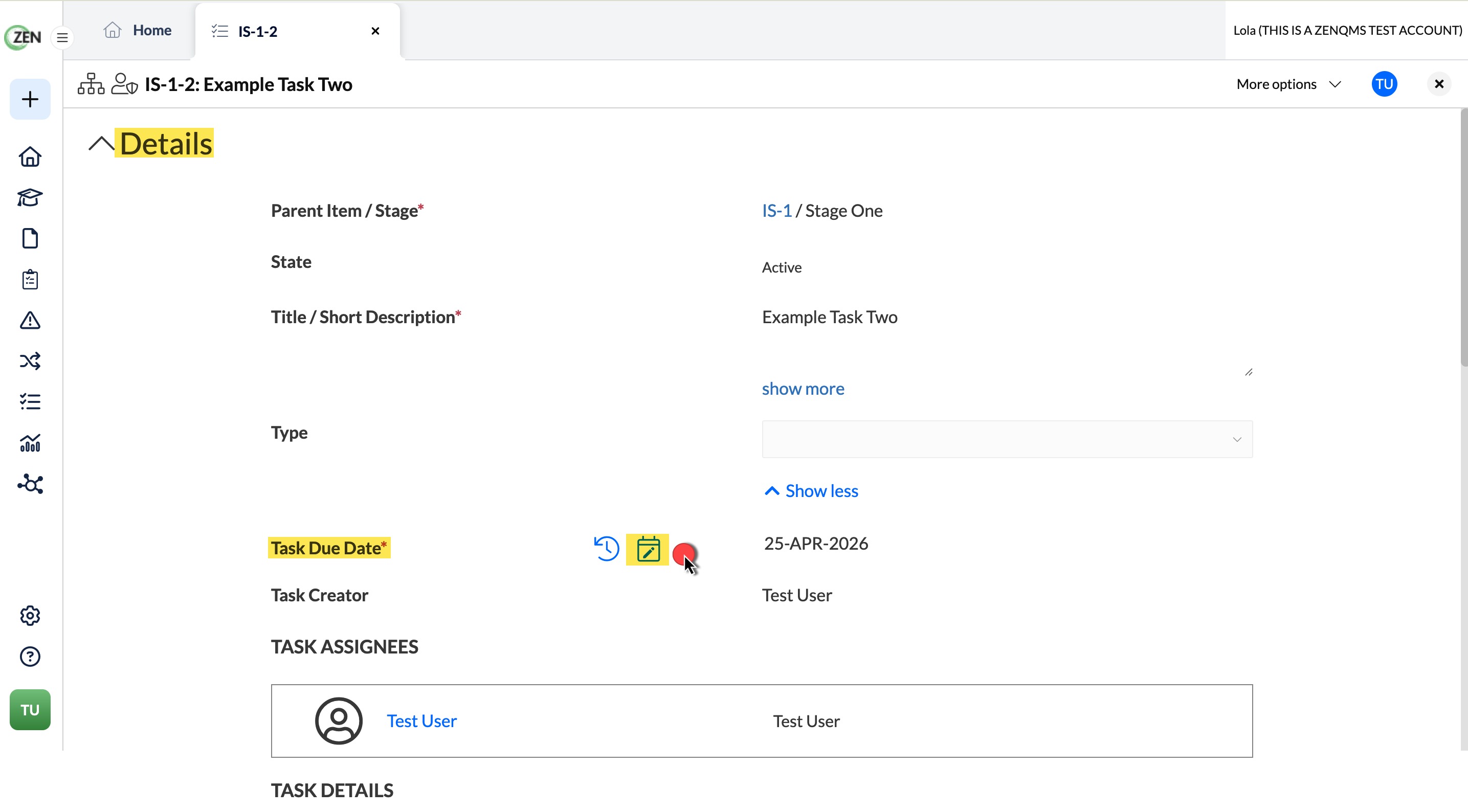Viewport: 1468px width, 812px height.
Task: Click the hierarchy tree icon in header
Action: pos(91,84)
